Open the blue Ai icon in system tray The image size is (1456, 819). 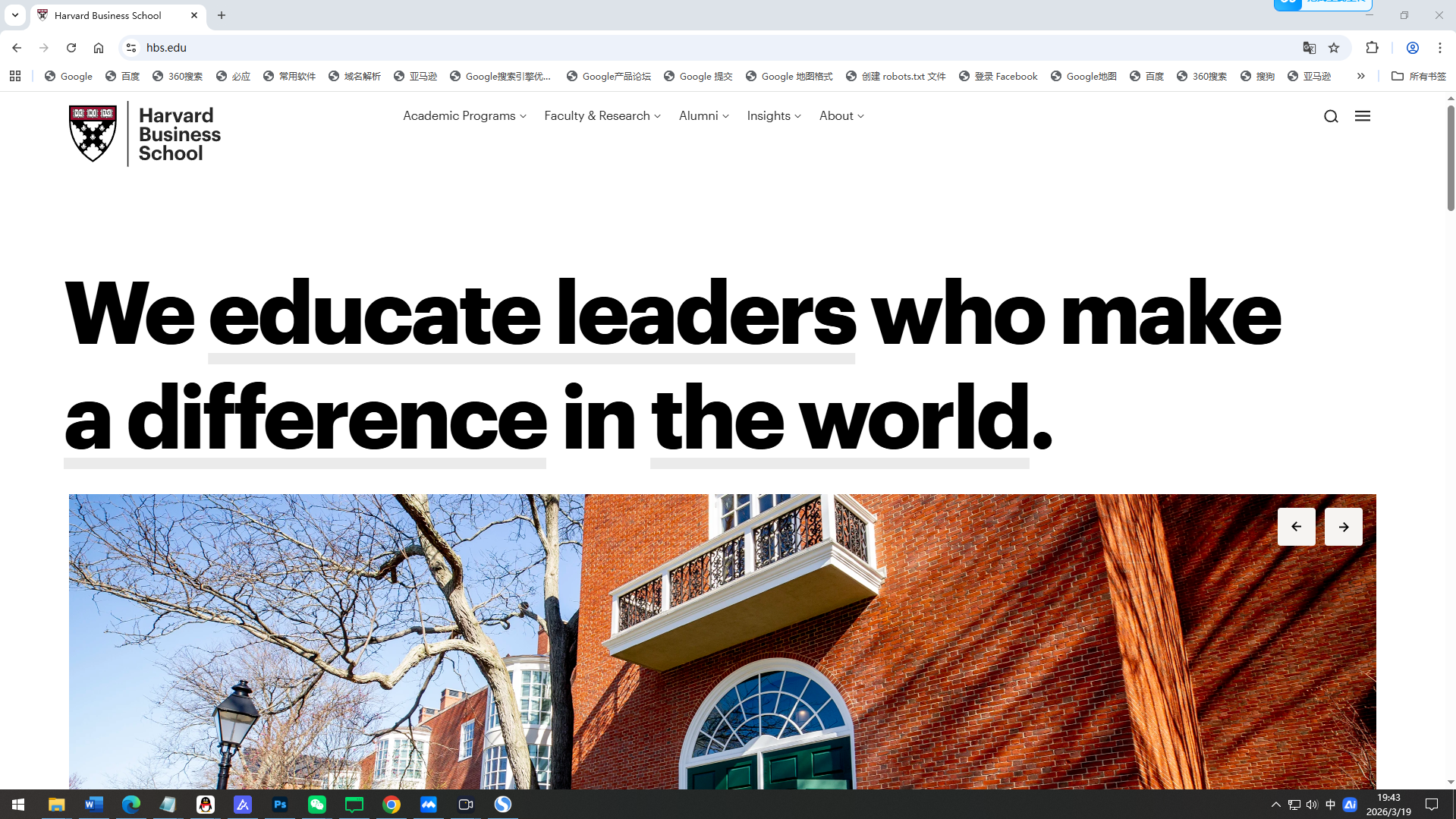click(1350, 805)
